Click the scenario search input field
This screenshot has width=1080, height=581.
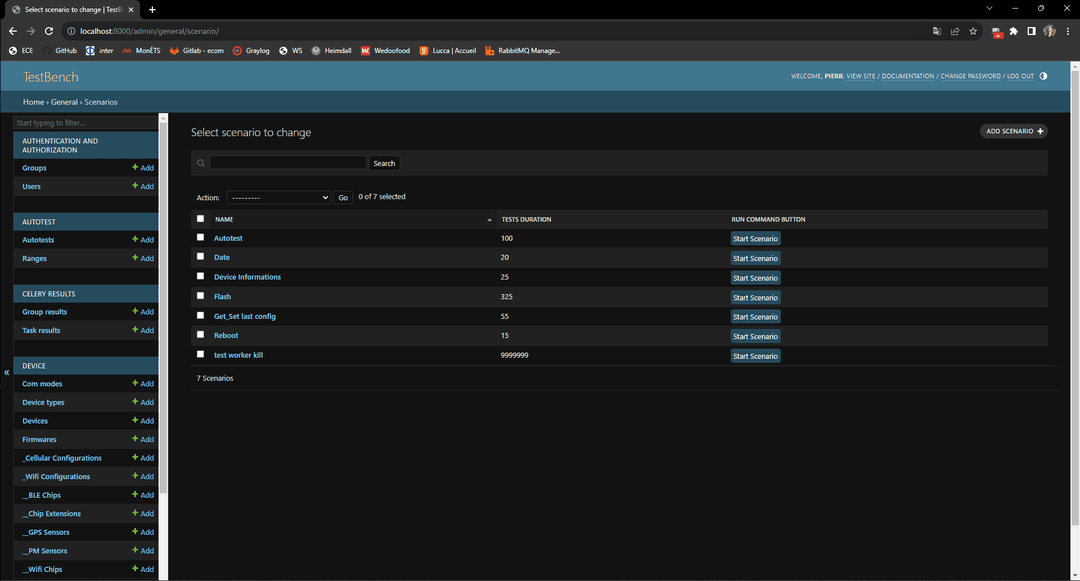point(288,163)
